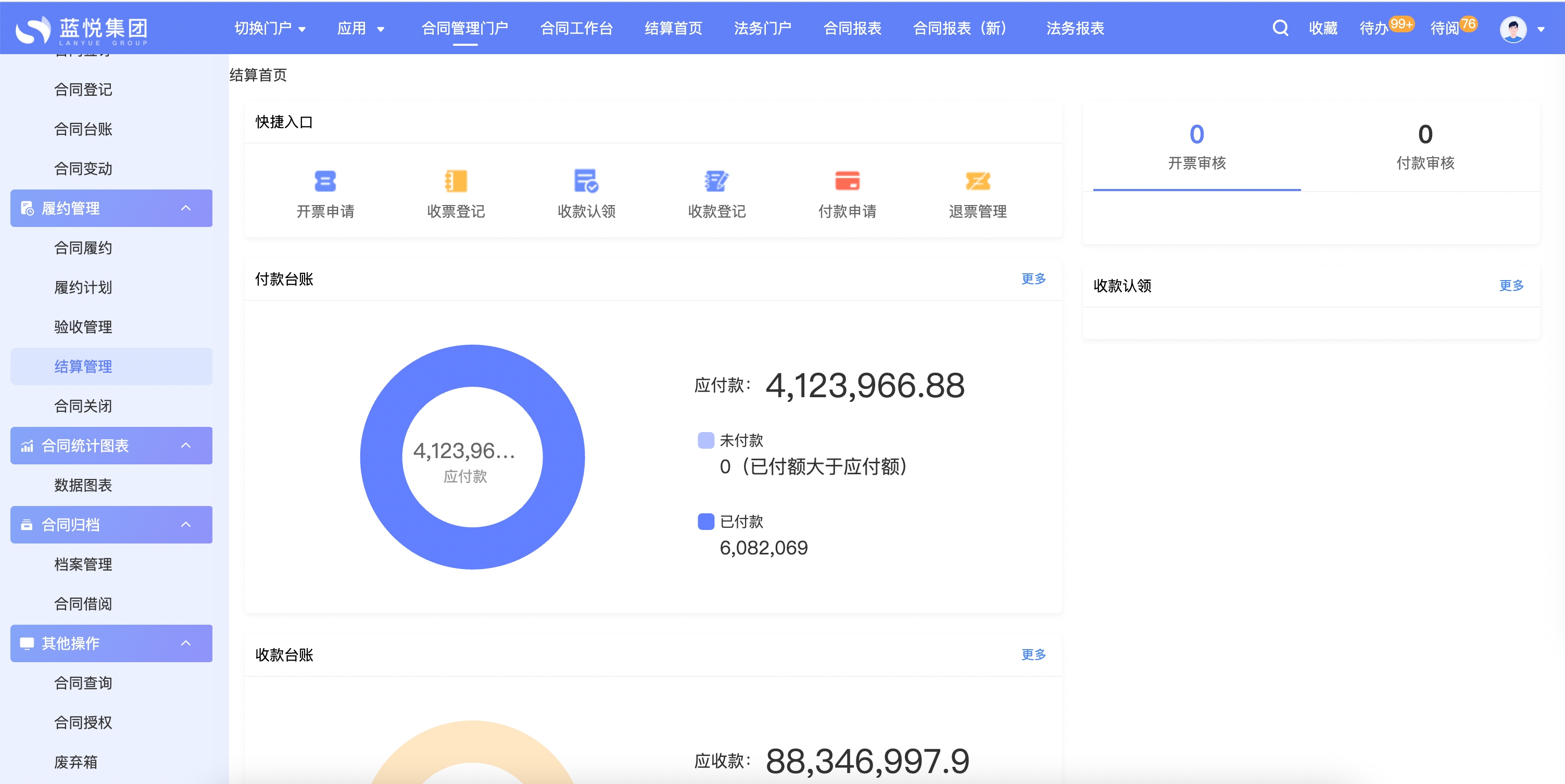Open the 待办 99+ badge
The image size is (1565, 784).
point(1401,23)
